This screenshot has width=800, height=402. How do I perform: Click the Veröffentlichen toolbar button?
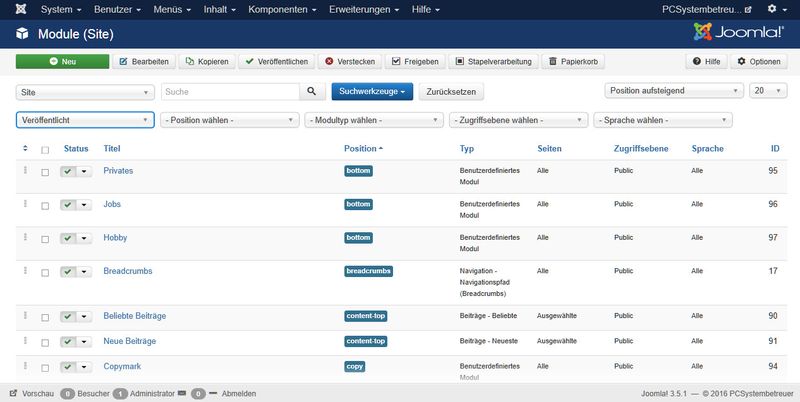277,61
